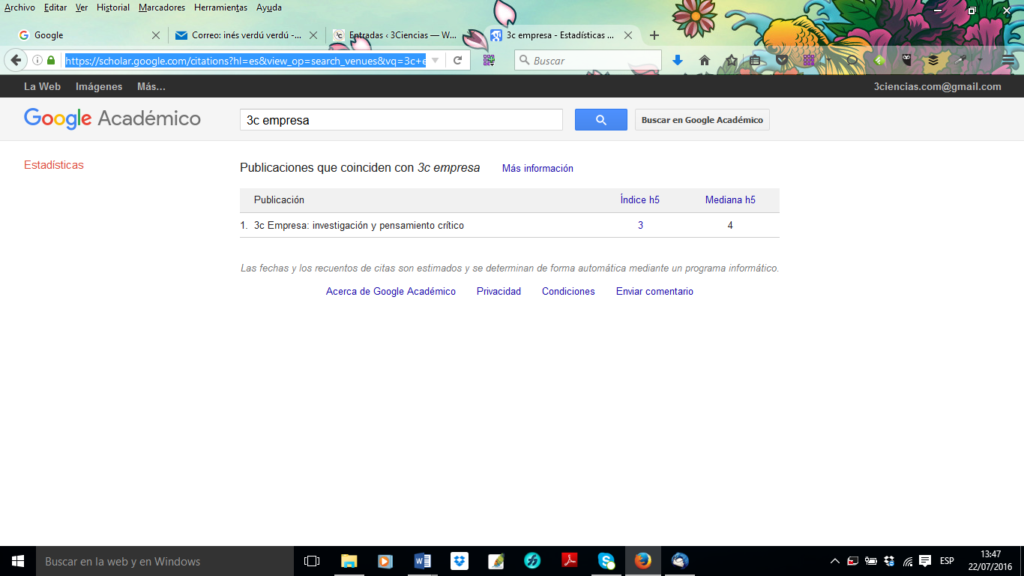Open a new tab with the plus icon
This screenshot has width=1024, height=576.
coord(654,33)
